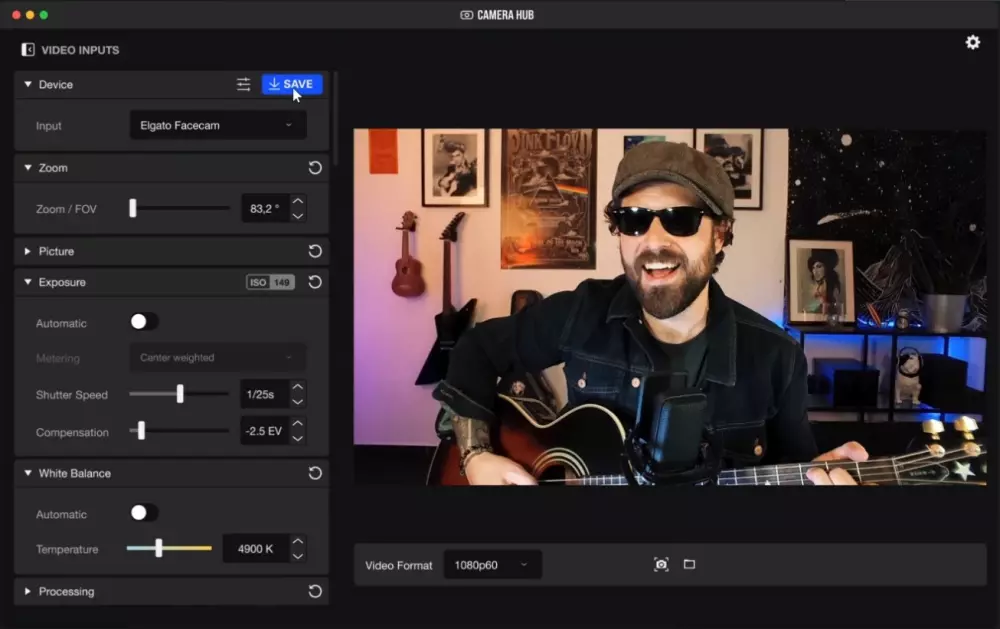Reset the Processing section
Image resolution: width=1000 pixels, height=629 pixels.
315,591
